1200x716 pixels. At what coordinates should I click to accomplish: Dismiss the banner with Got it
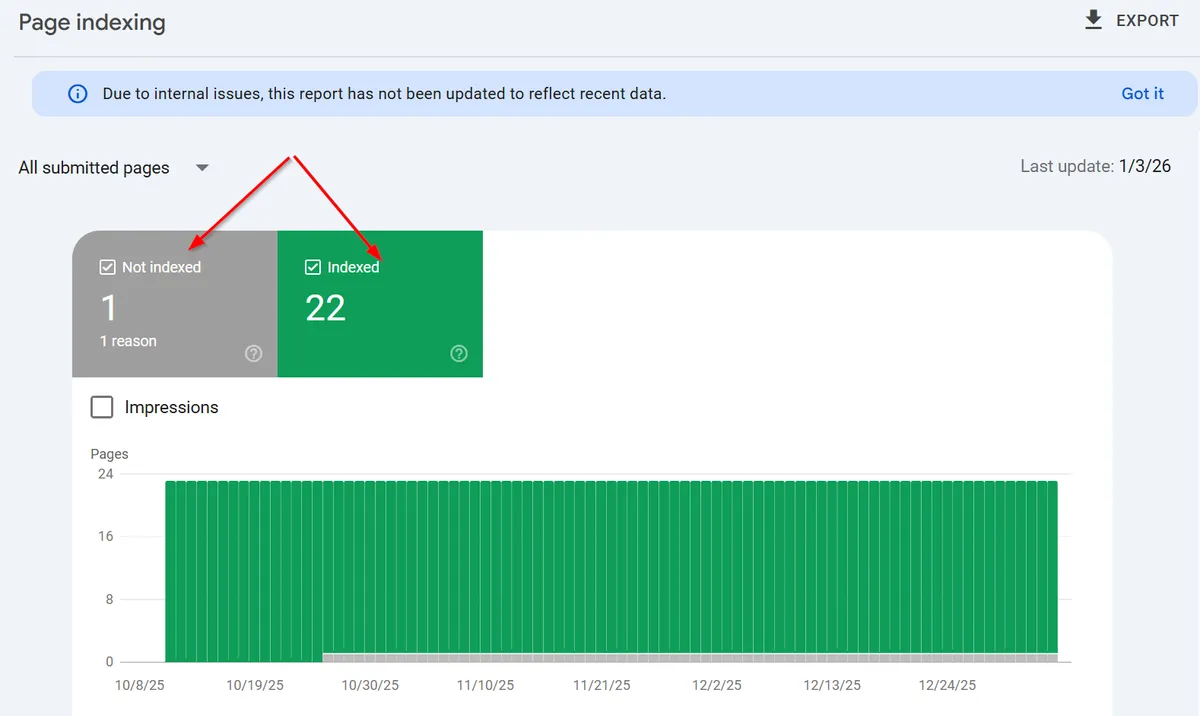[x=1142, y=94]
